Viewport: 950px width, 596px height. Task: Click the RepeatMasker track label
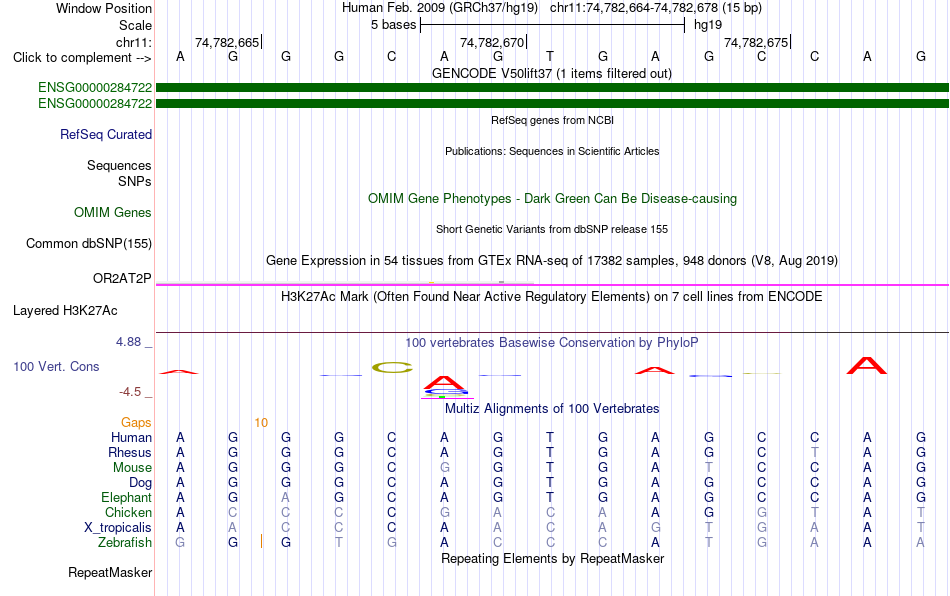[110, 572]
